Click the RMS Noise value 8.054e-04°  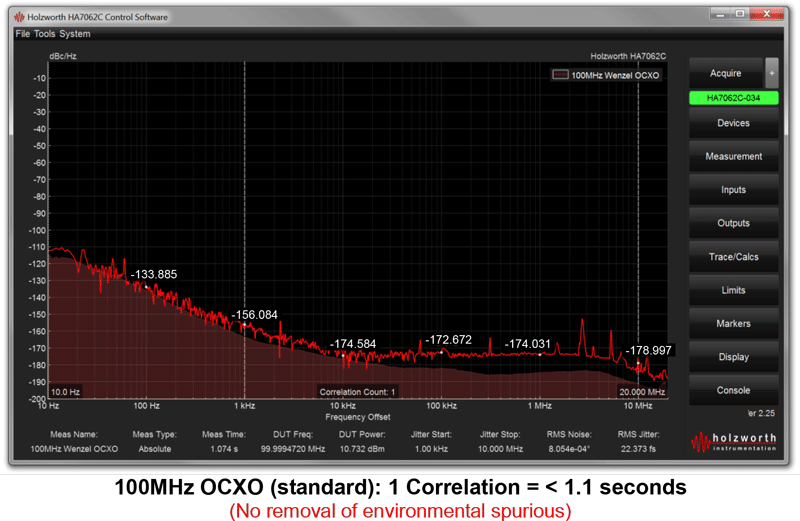(569, 449)
